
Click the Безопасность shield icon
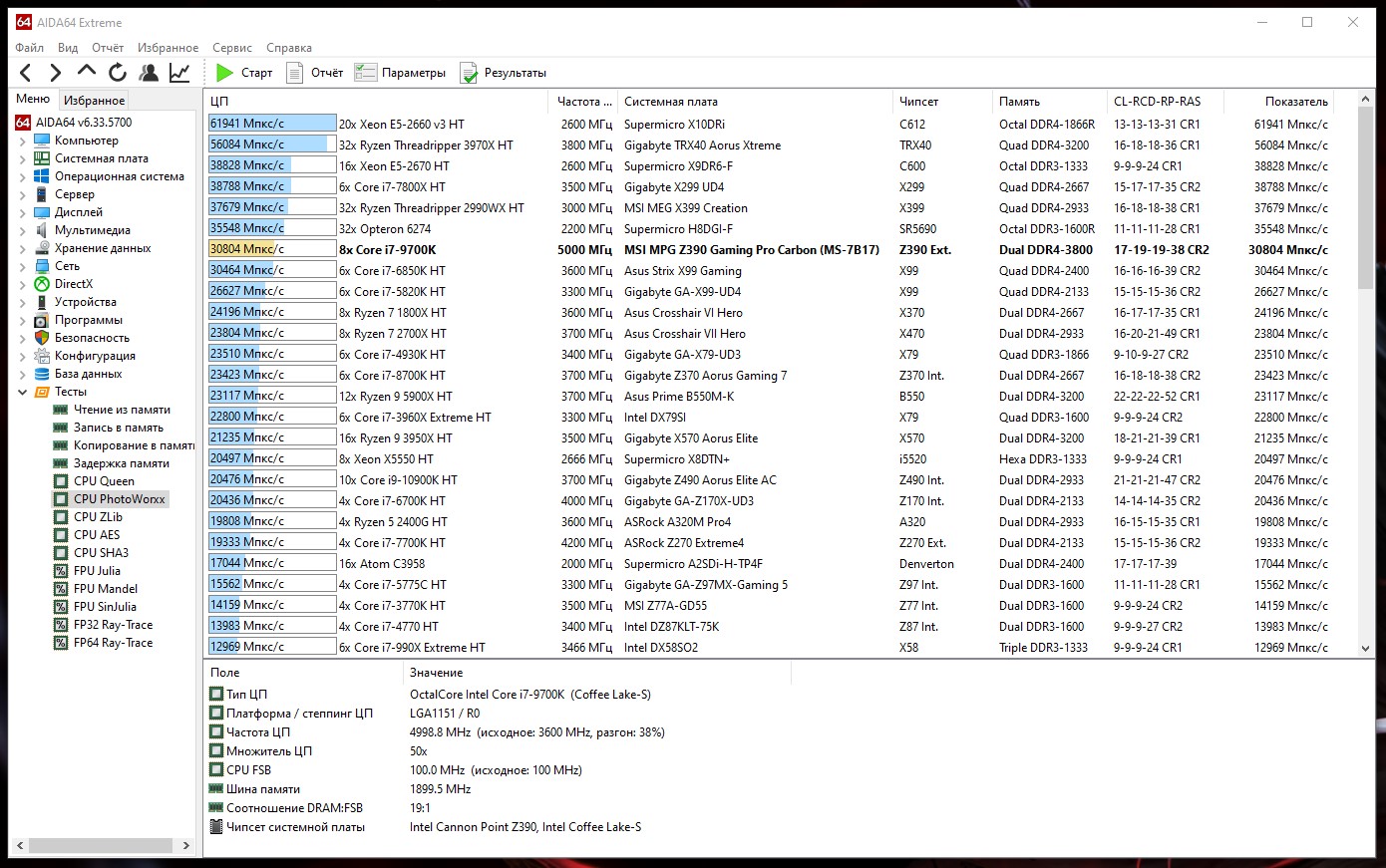(42, 338)
